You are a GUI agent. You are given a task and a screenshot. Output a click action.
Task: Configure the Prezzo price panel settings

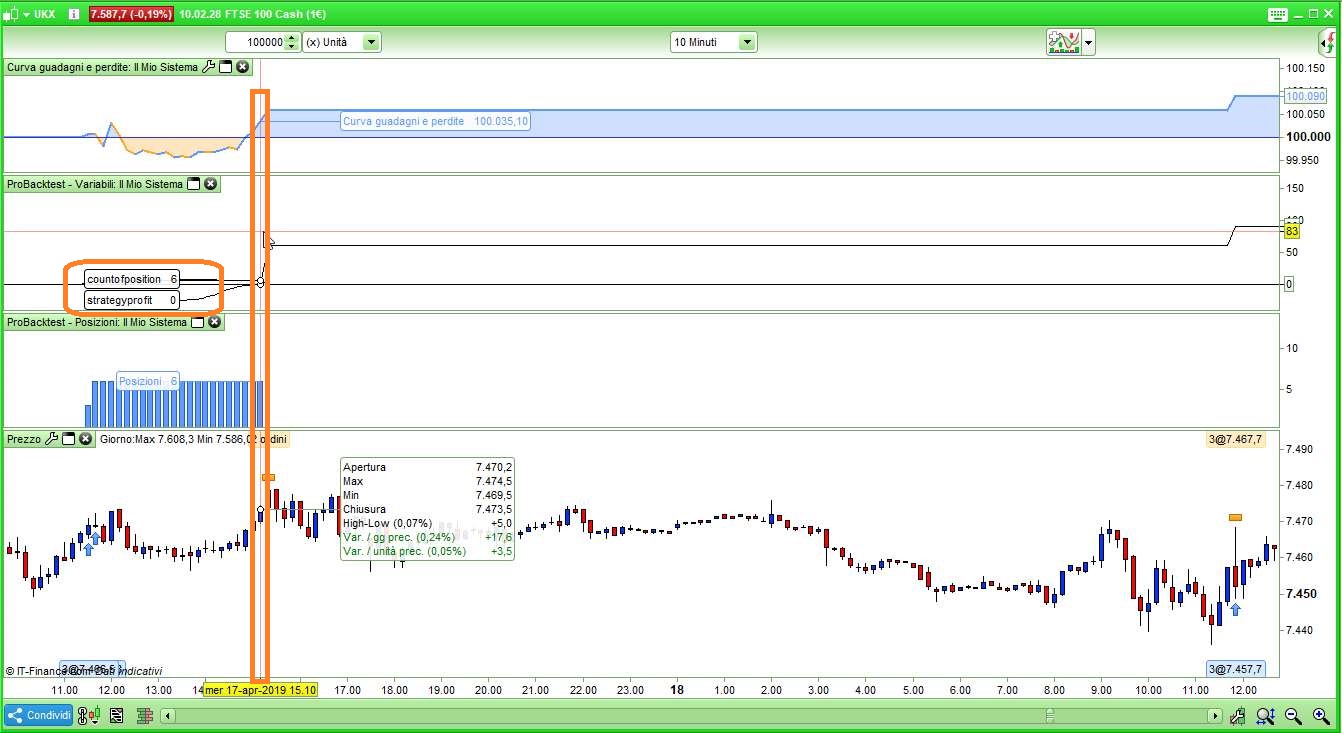(52, 439)
